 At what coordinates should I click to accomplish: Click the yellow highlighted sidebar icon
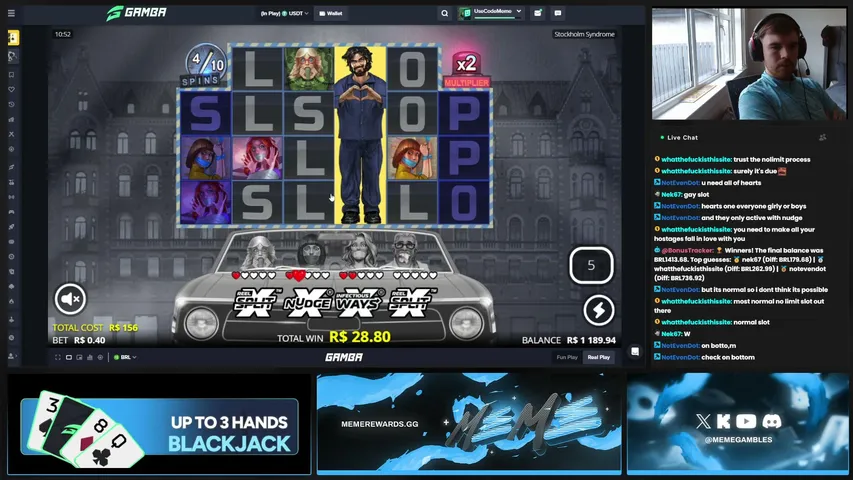13,38
